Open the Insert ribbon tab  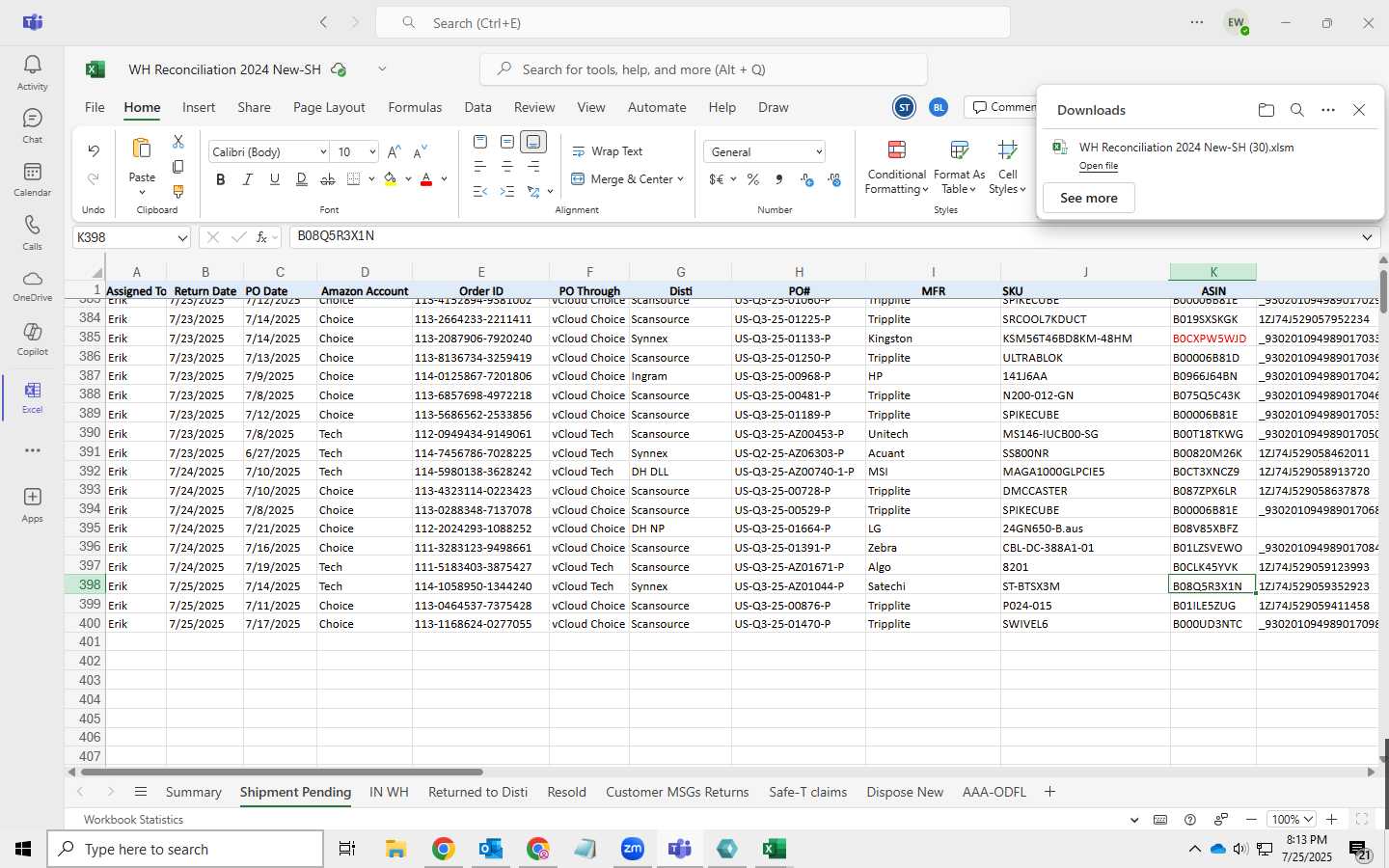click(x=199, y=107)
